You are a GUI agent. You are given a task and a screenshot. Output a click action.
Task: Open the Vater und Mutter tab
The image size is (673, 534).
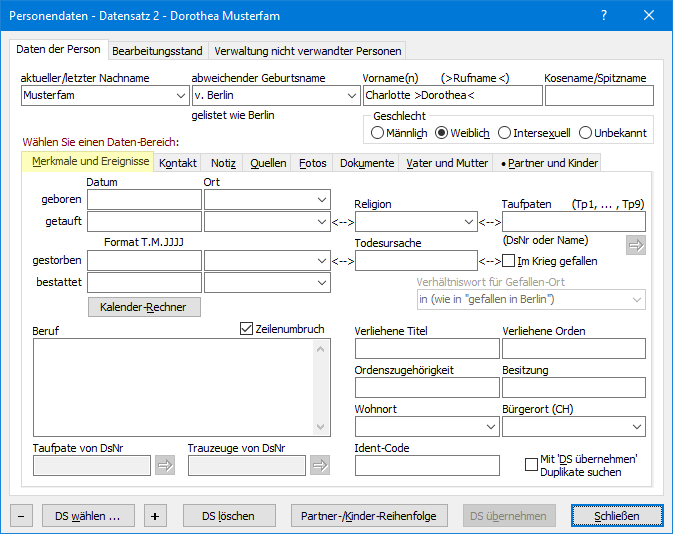click(x=447, y=163)
